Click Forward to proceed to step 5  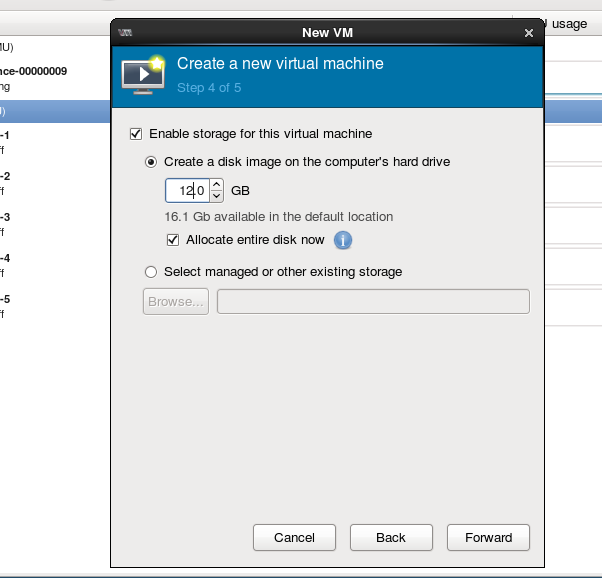[x=488, y=538]
